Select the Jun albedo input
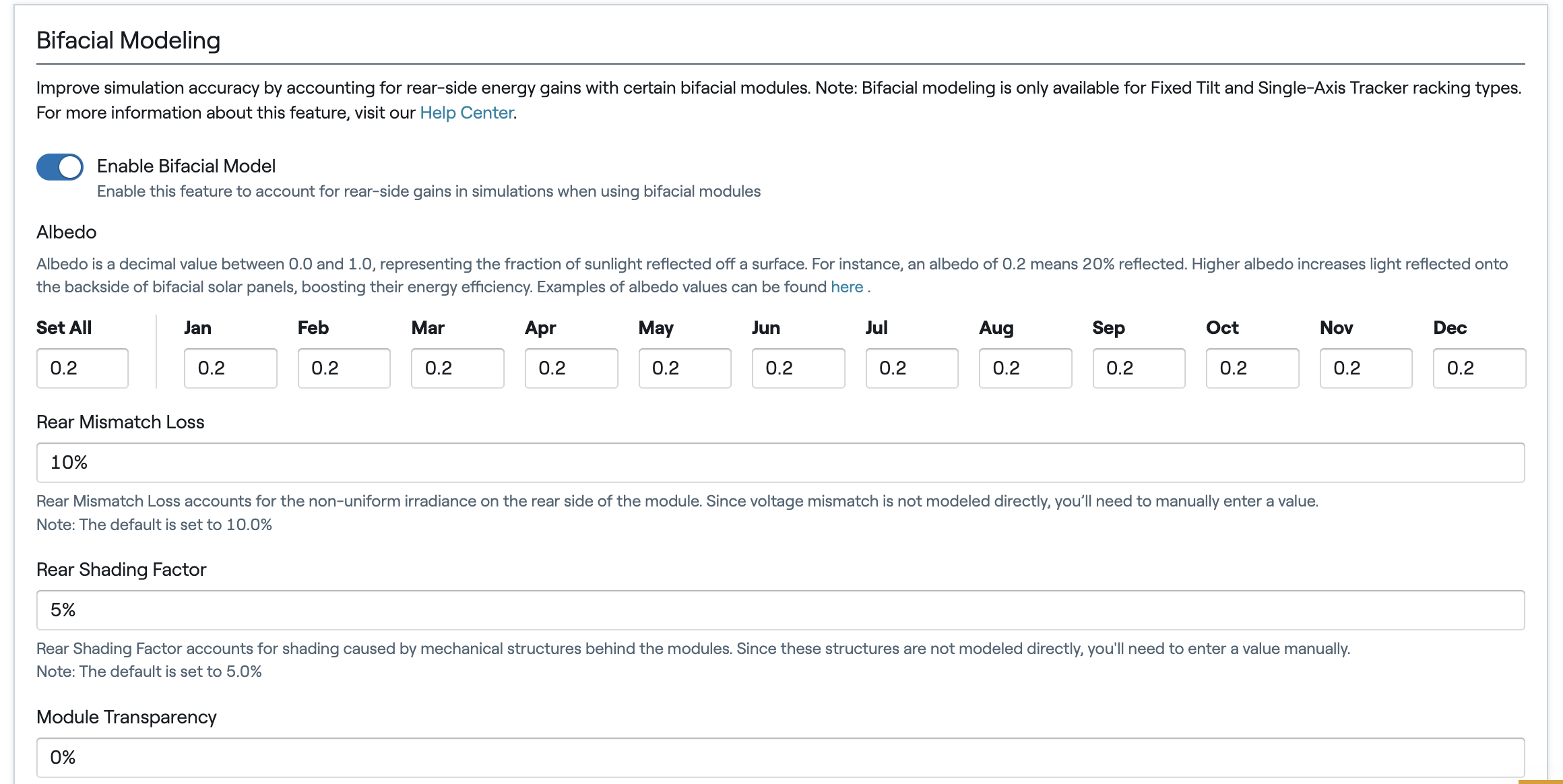 click(798, 368)
